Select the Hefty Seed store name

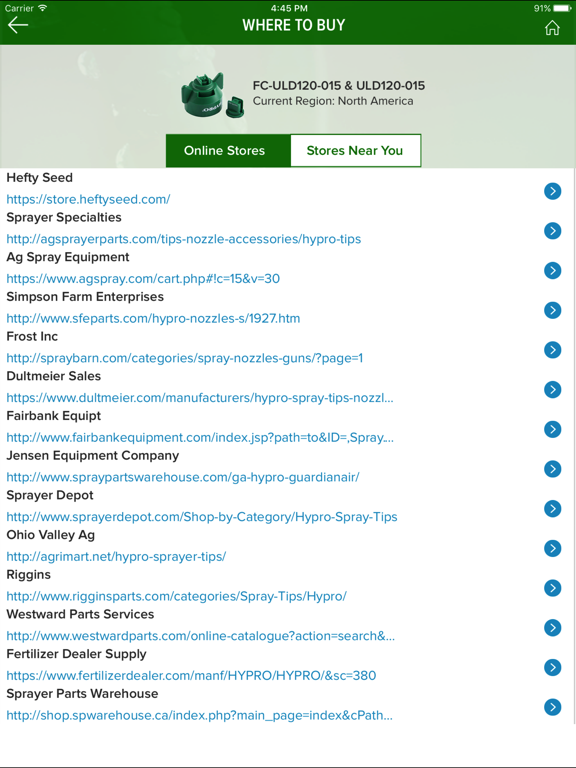40,177
